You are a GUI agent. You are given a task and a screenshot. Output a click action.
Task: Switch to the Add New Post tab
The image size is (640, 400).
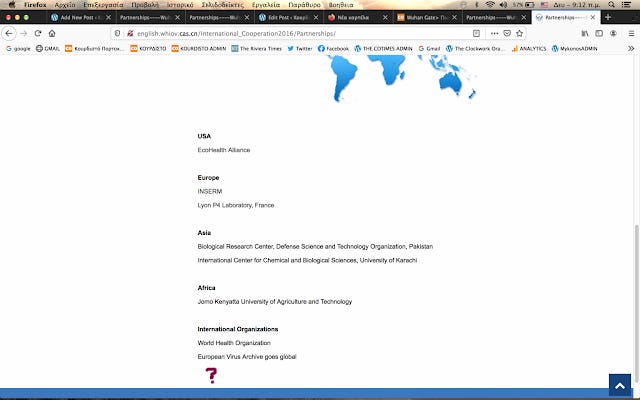coord(80,18)
